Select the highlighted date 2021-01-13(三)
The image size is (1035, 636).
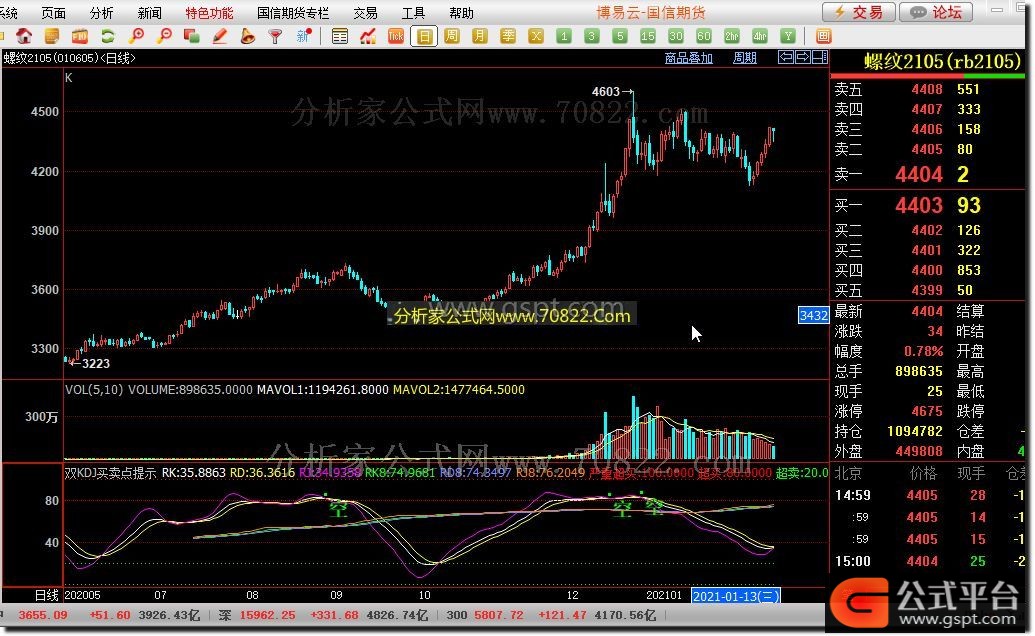[735, 596]
